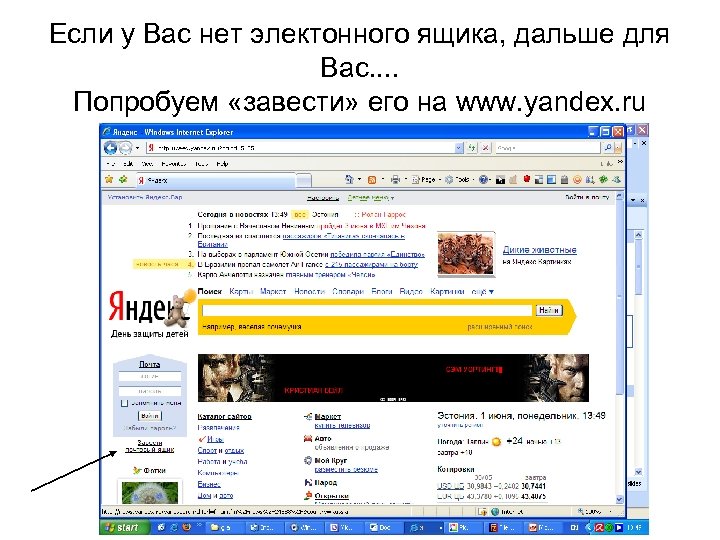Screen dimensions: 720x540
Task: Click the browser Back arrow button
Action: coord(110,148)
